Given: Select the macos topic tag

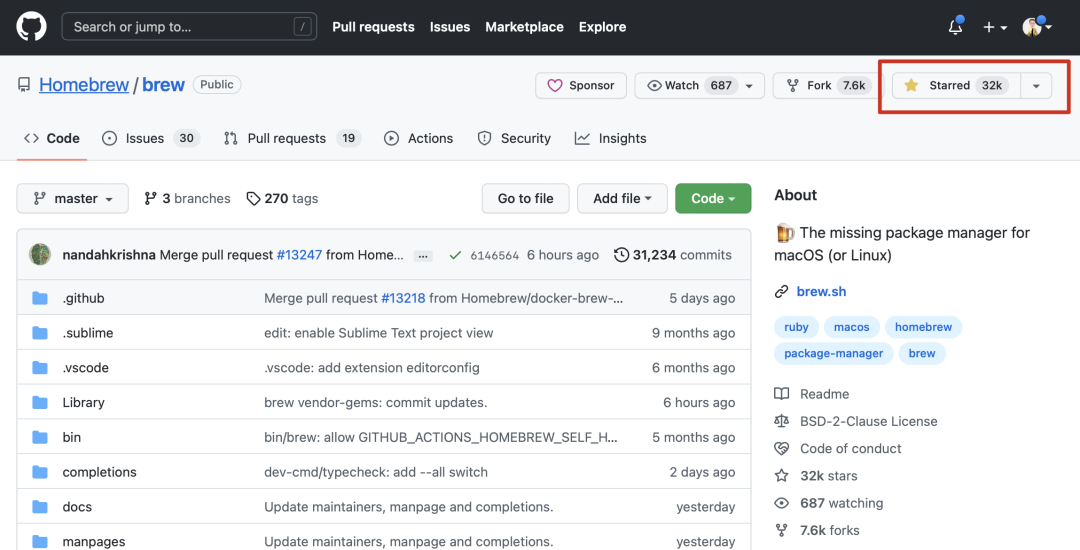Looking at the screenshot, I should 851,327.
